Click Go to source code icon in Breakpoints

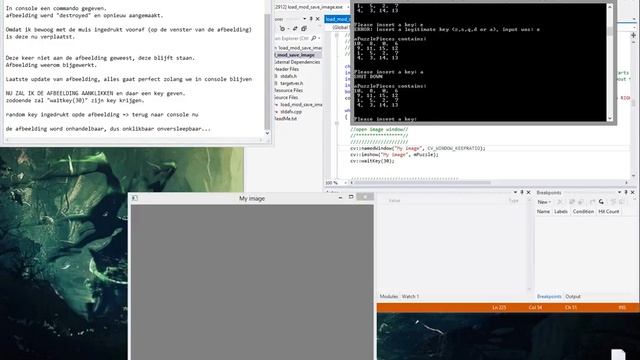[x=613, y=202]
